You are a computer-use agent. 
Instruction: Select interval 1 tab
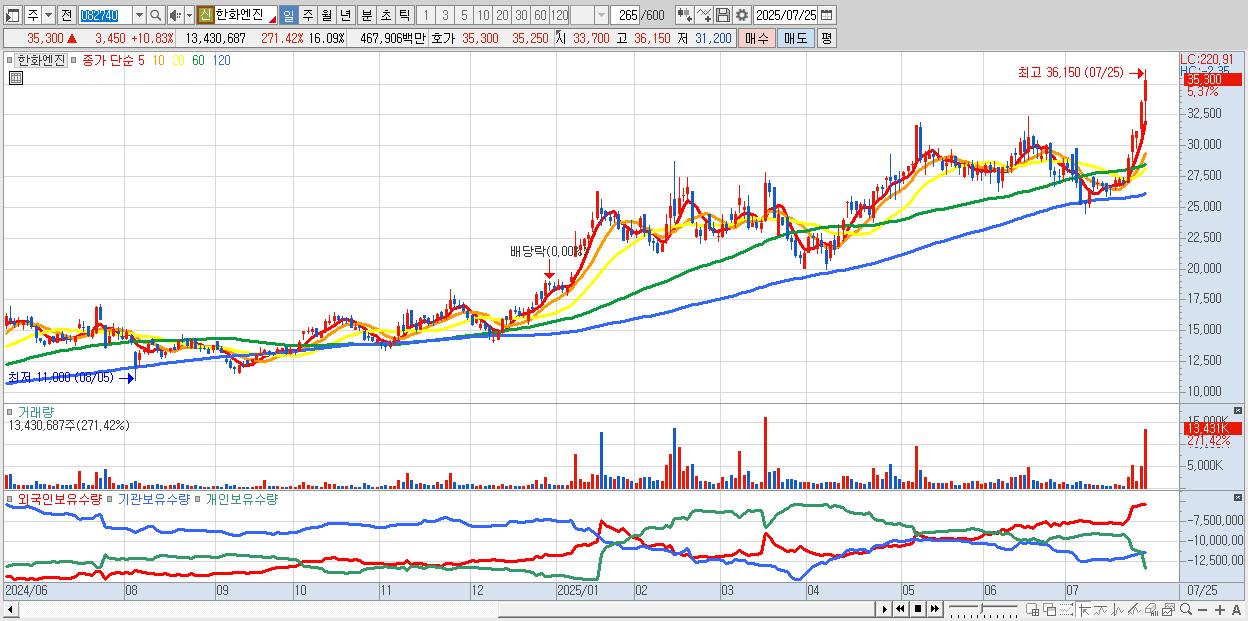coord(425,16)
